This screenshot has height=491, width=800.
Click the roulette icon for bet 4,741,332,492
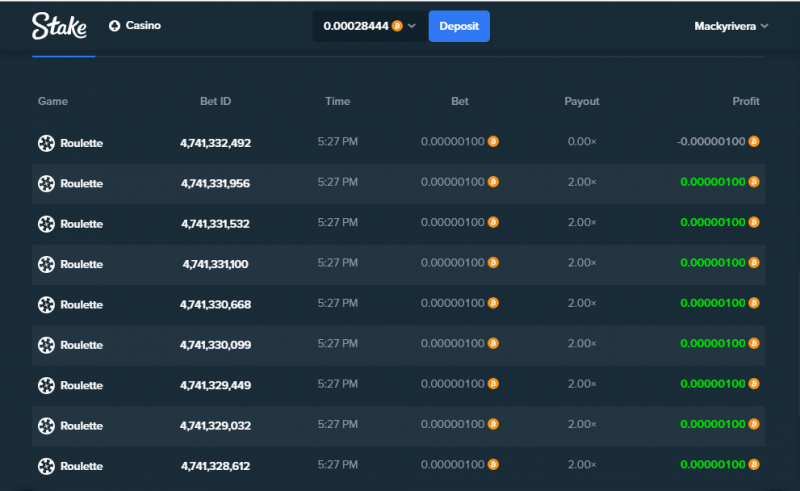point(46,143)
